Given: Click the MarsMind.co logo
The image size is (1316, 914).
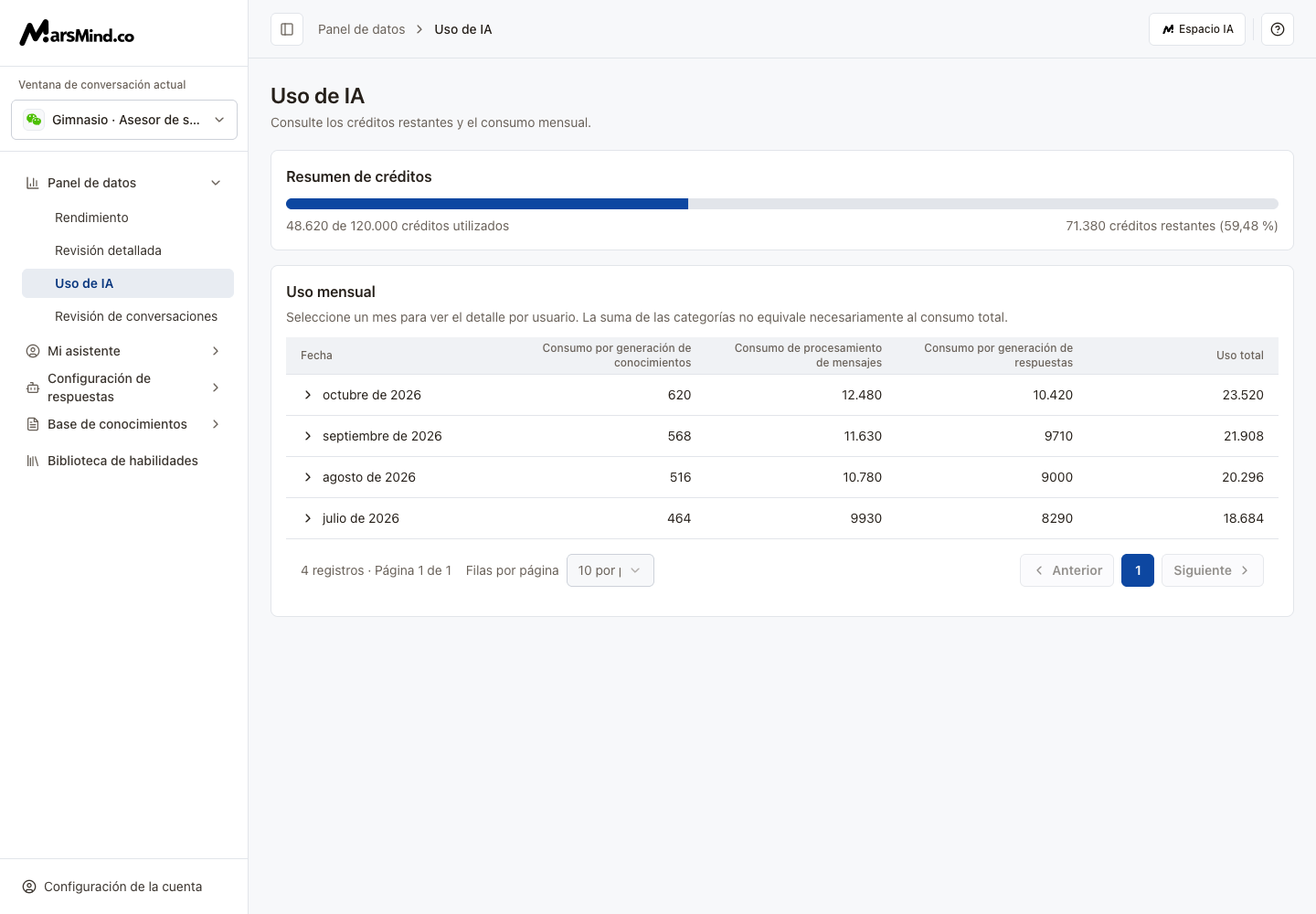Looking at the screenshot, I should [77, 33].
